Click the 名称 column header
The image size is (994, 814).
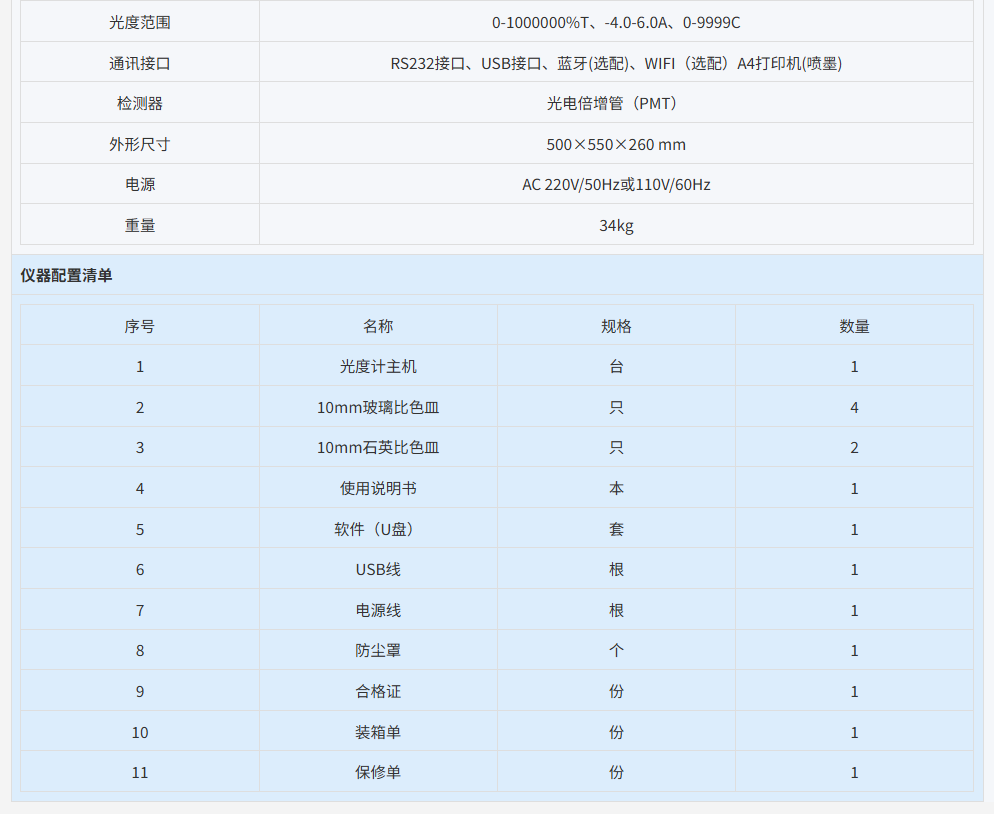click(378, 326)
